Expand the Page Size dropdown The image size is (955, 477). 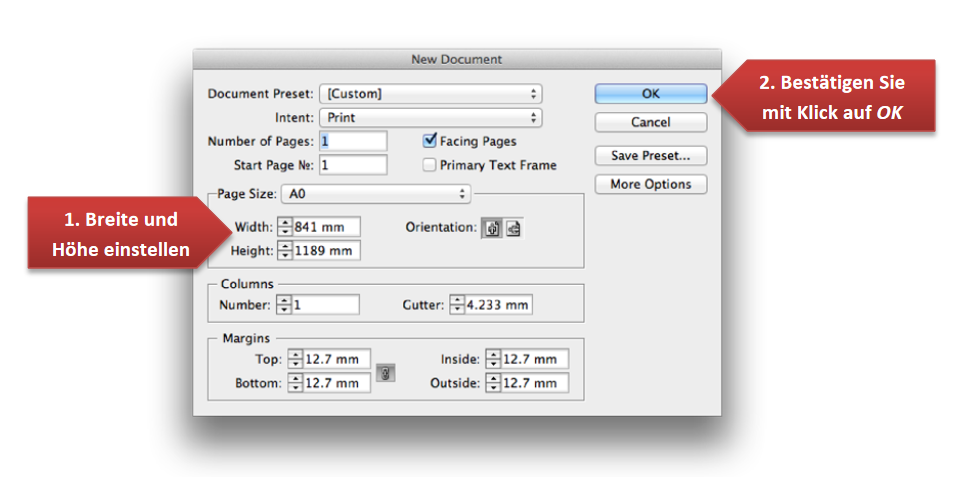376,194
